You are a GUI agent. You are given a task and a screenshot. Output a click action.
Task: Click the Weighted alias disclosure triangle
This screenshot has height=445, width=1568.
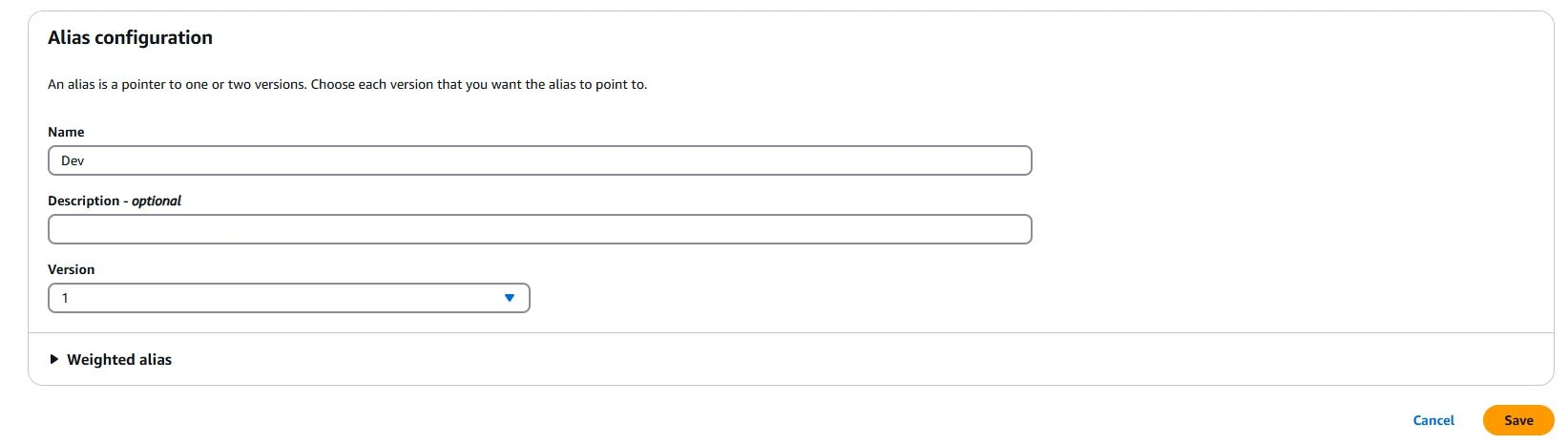coord(54,360)
